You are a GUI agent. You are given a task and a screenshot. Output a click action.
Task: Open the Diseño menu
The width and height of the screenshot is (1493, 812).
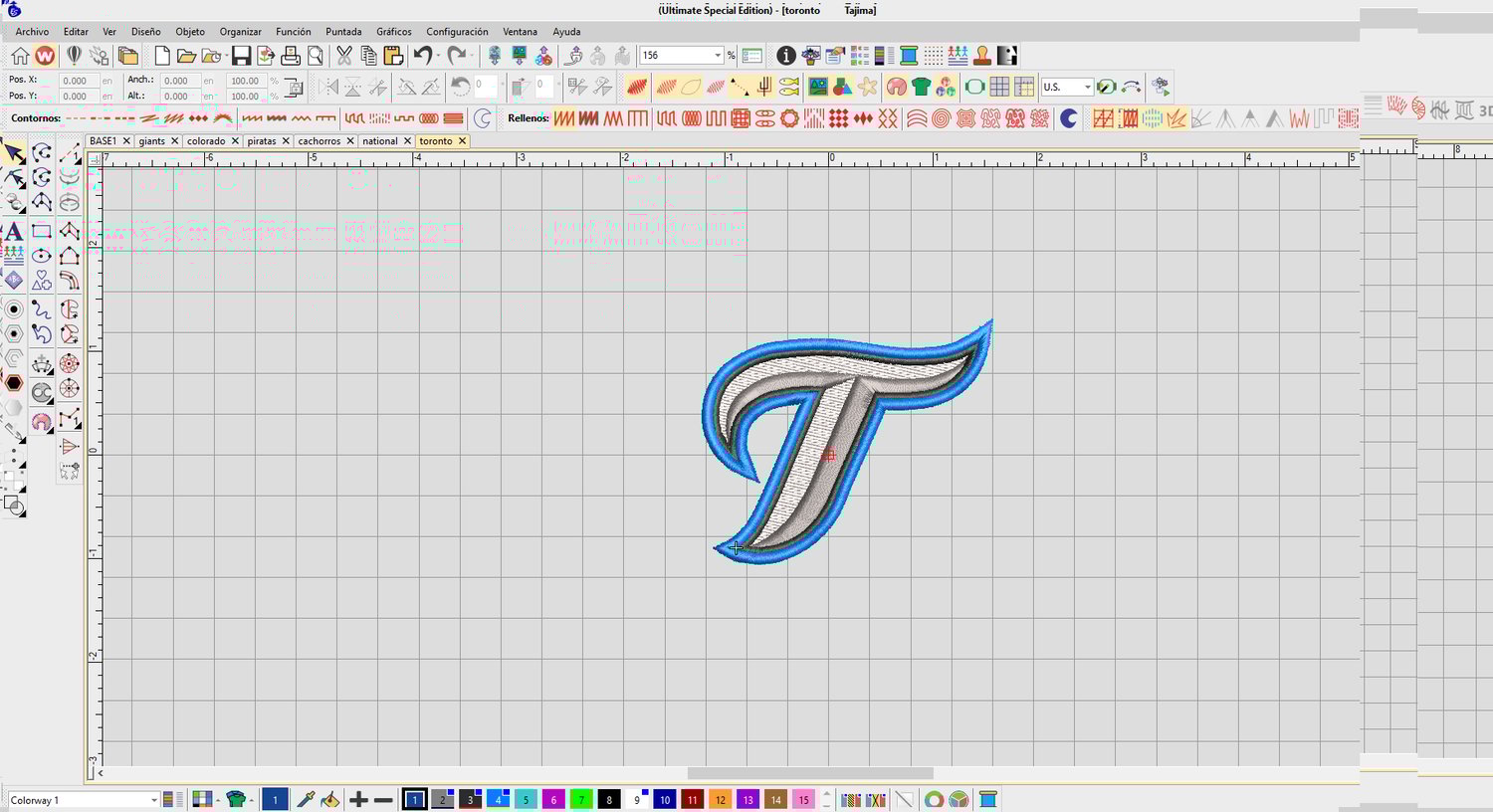[x=145, y=32]
